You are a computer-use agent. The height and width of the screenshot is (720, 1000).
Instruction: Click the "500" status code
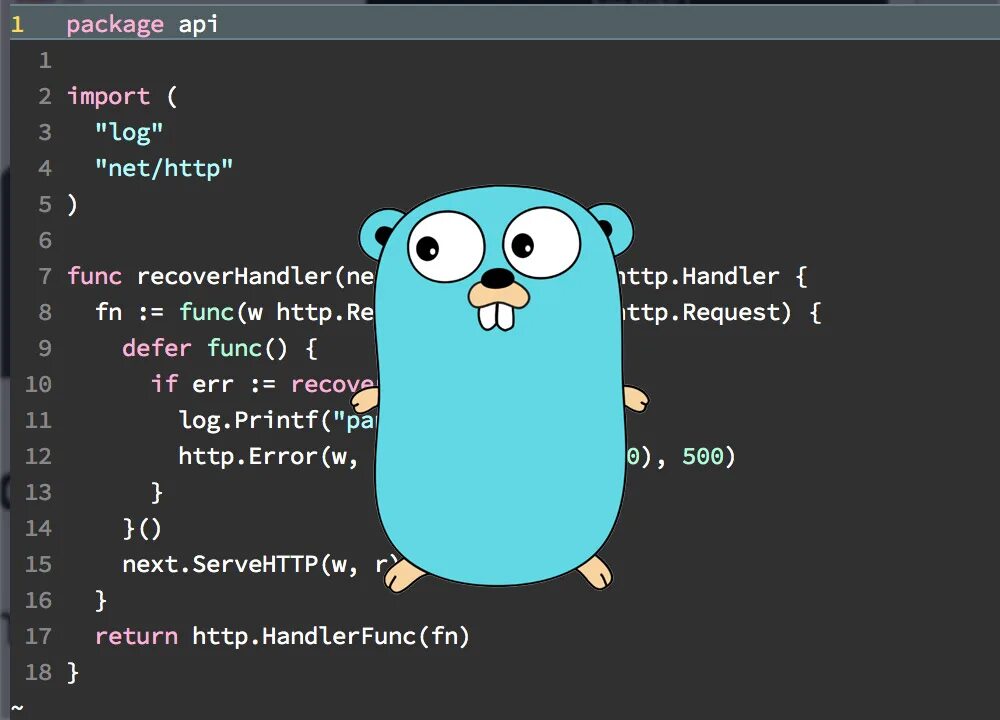pos(702,457)
